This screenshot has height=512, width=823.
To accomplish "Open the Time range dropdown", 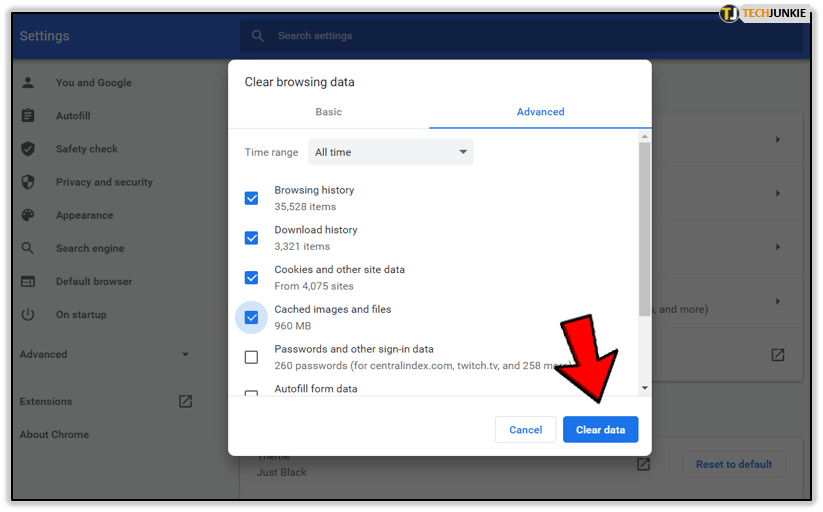I will (x=390, y=152).
